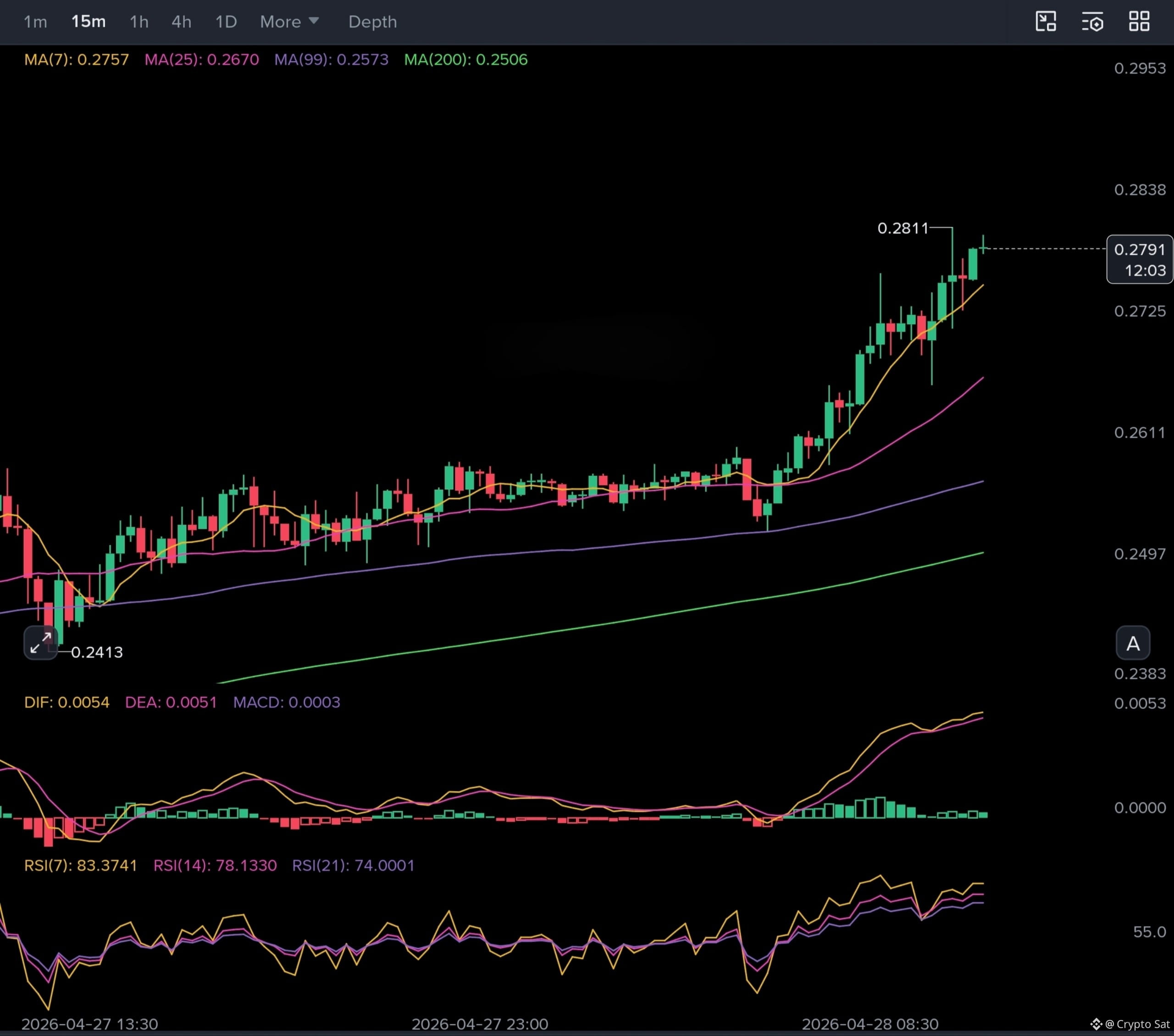
Task: Click the MA(25): 0.2670 indicator label
Action: pyautogui.click(x=202, y=60)
